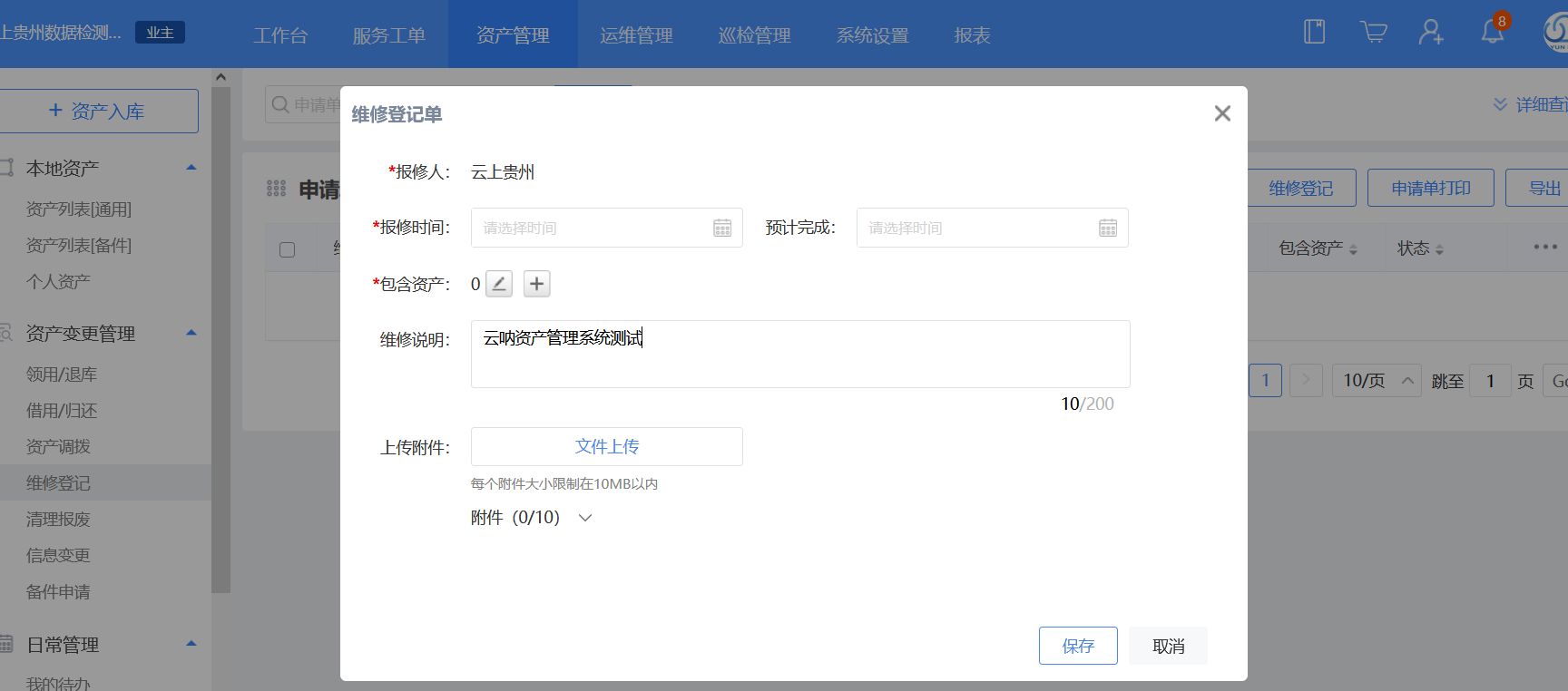This screenshot has height=691, width=1568.
Task: Click into the 维修说明 text area
Action: [800, 354]
